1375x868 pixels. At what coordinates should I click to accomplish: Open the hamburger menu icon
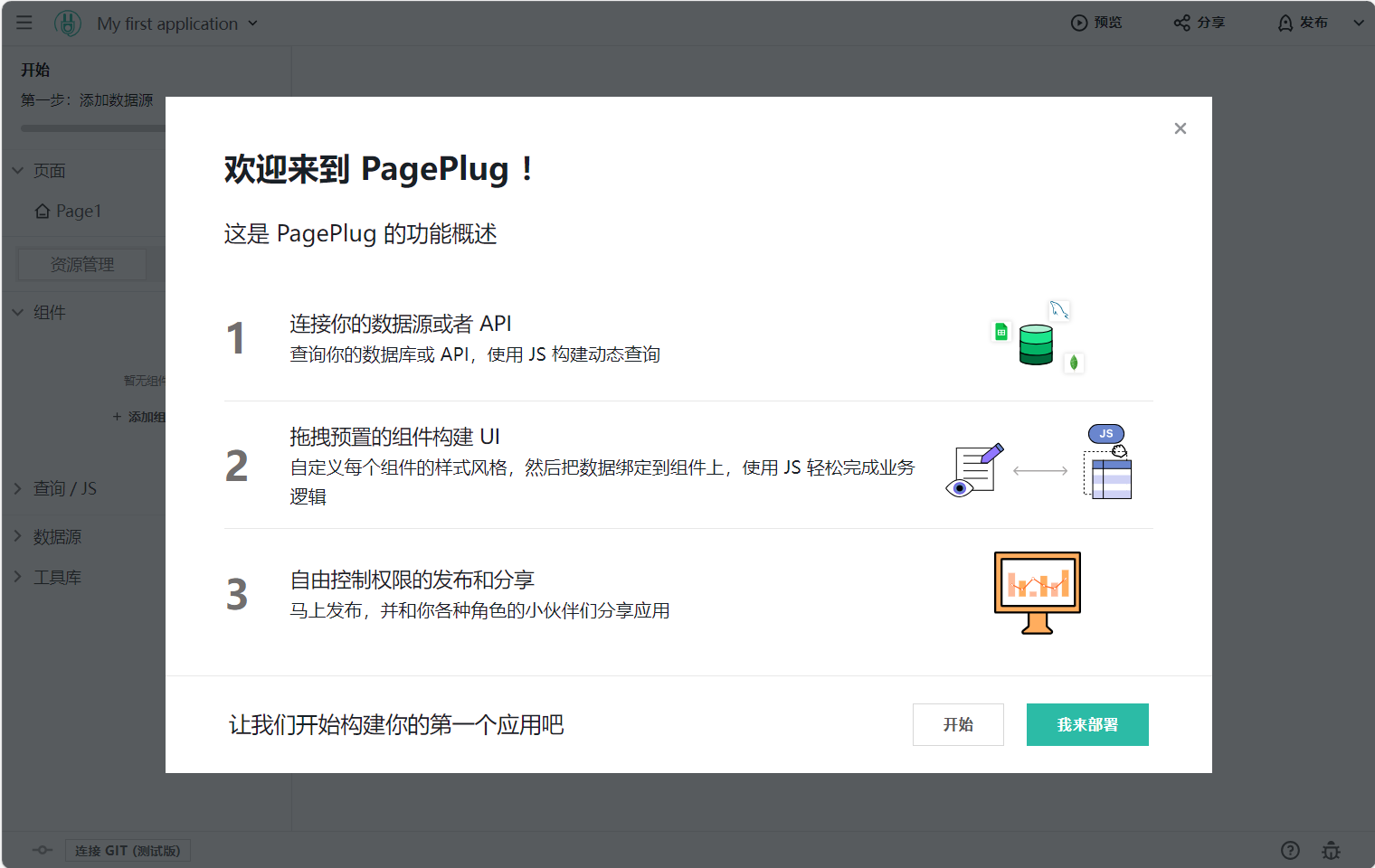(x=24, y=23)
